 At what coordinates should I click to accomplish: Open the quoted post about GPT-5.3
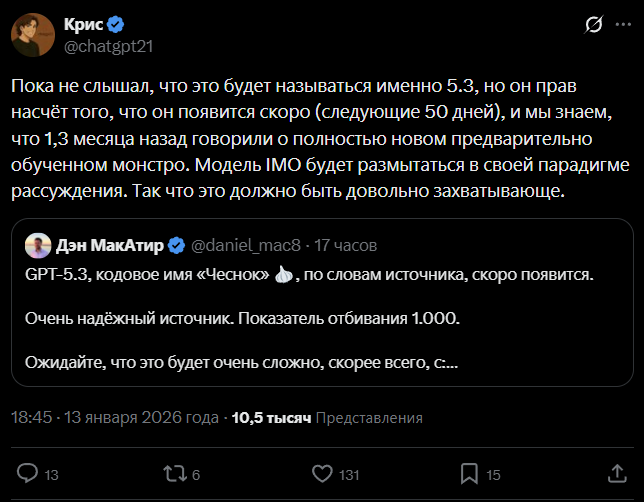[320, 320]
